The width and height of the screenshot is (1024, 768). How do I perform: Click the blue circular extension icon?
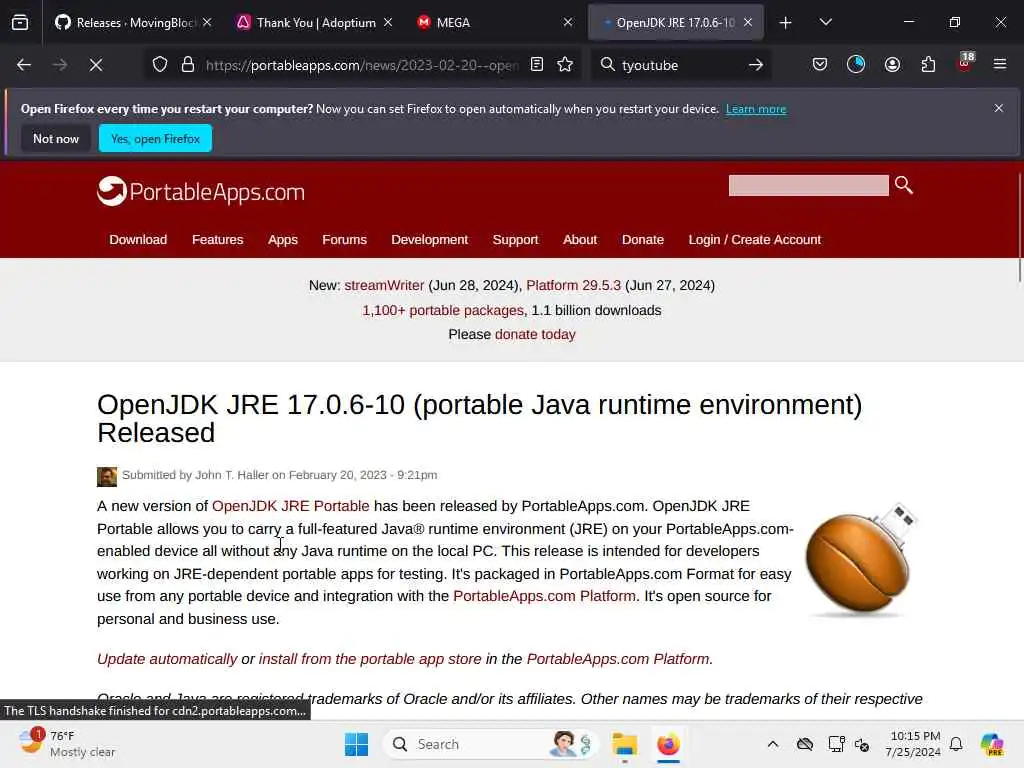tap(856, 64)
